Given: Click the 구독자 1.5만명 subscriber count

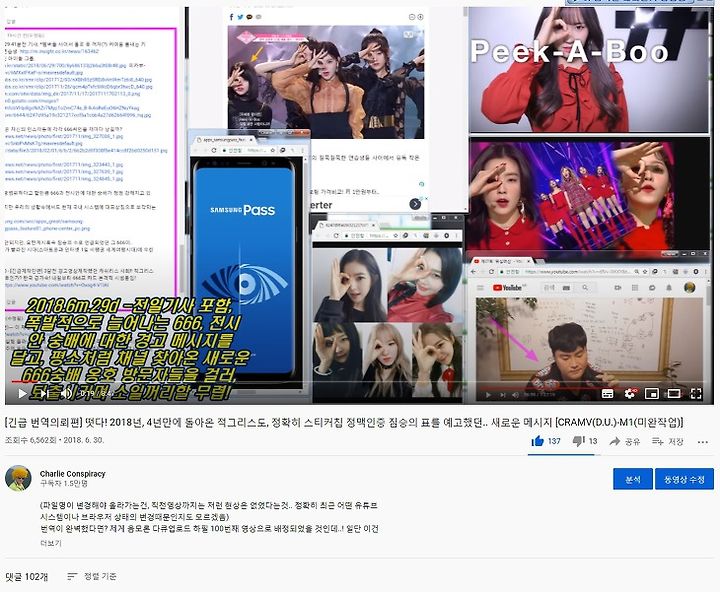Looking at the screenshot, I should coord(63,484).
